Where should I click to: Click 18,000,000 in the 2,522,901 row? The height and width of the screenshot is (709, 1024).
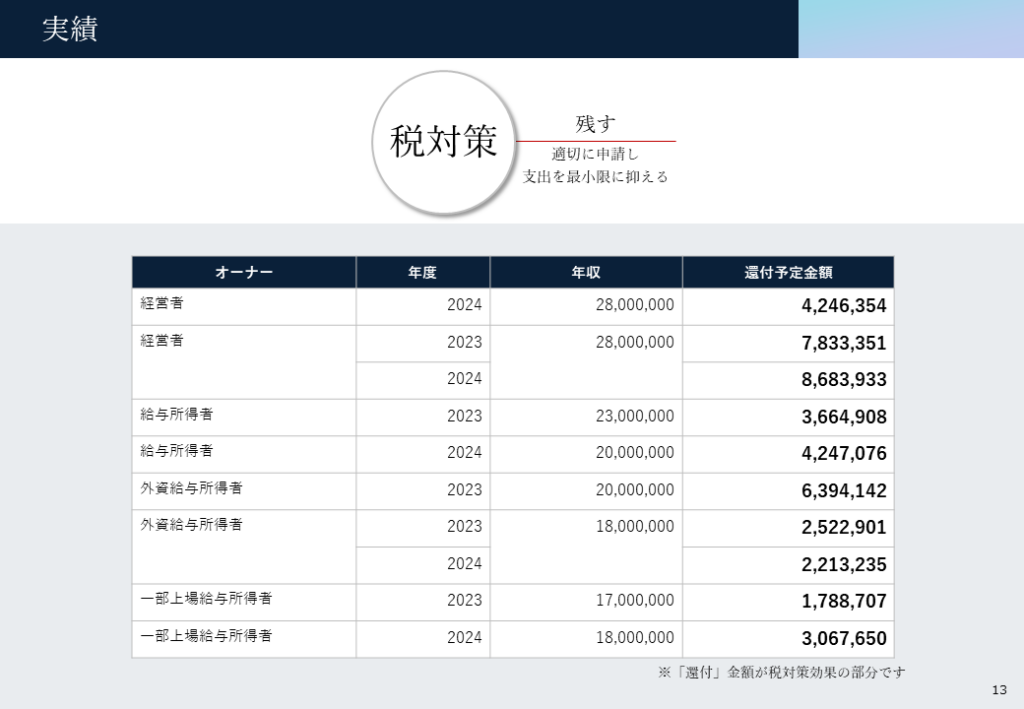[x=635, y=526]
